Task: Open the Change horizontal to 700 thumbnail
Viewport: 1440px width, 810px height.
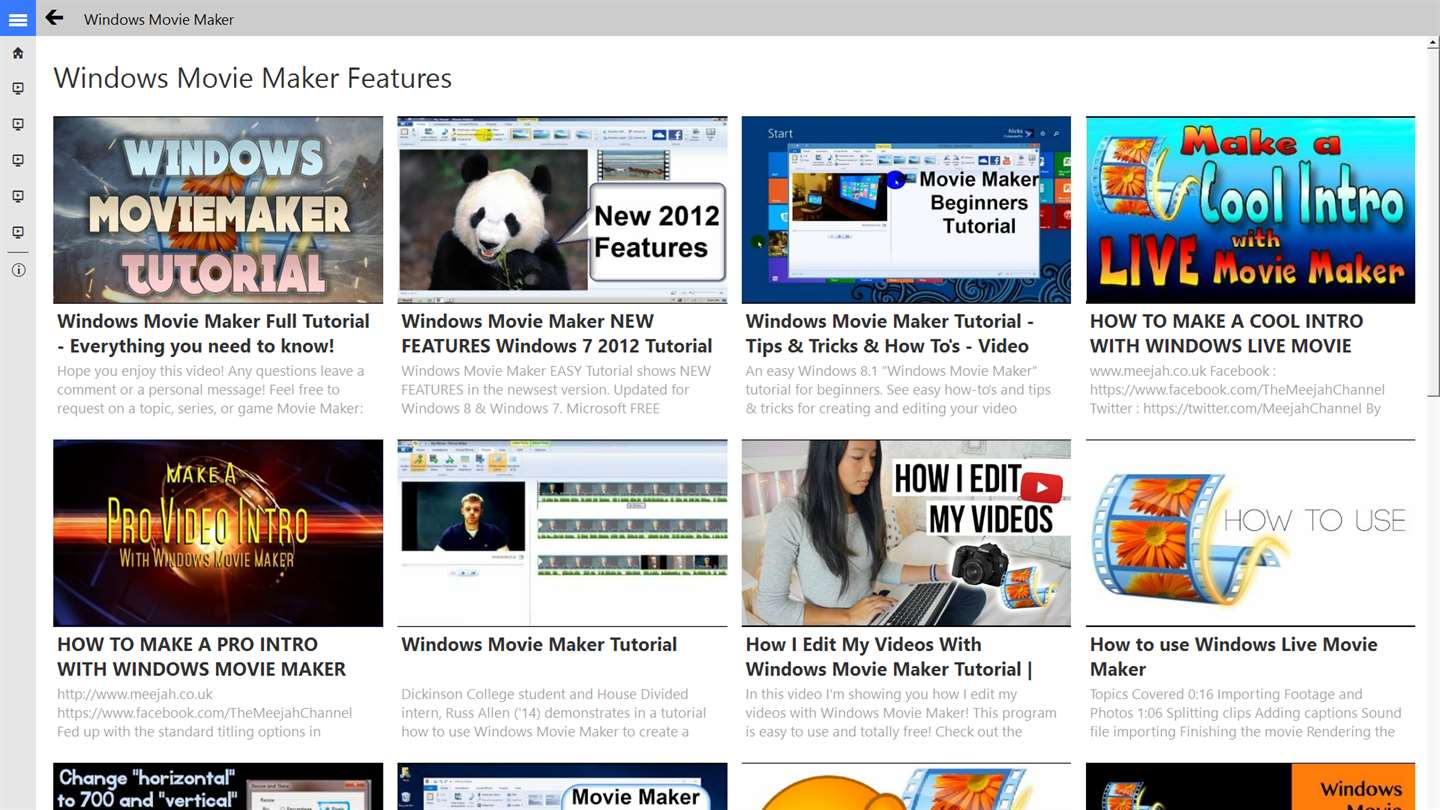Action: tap(218, 787)
